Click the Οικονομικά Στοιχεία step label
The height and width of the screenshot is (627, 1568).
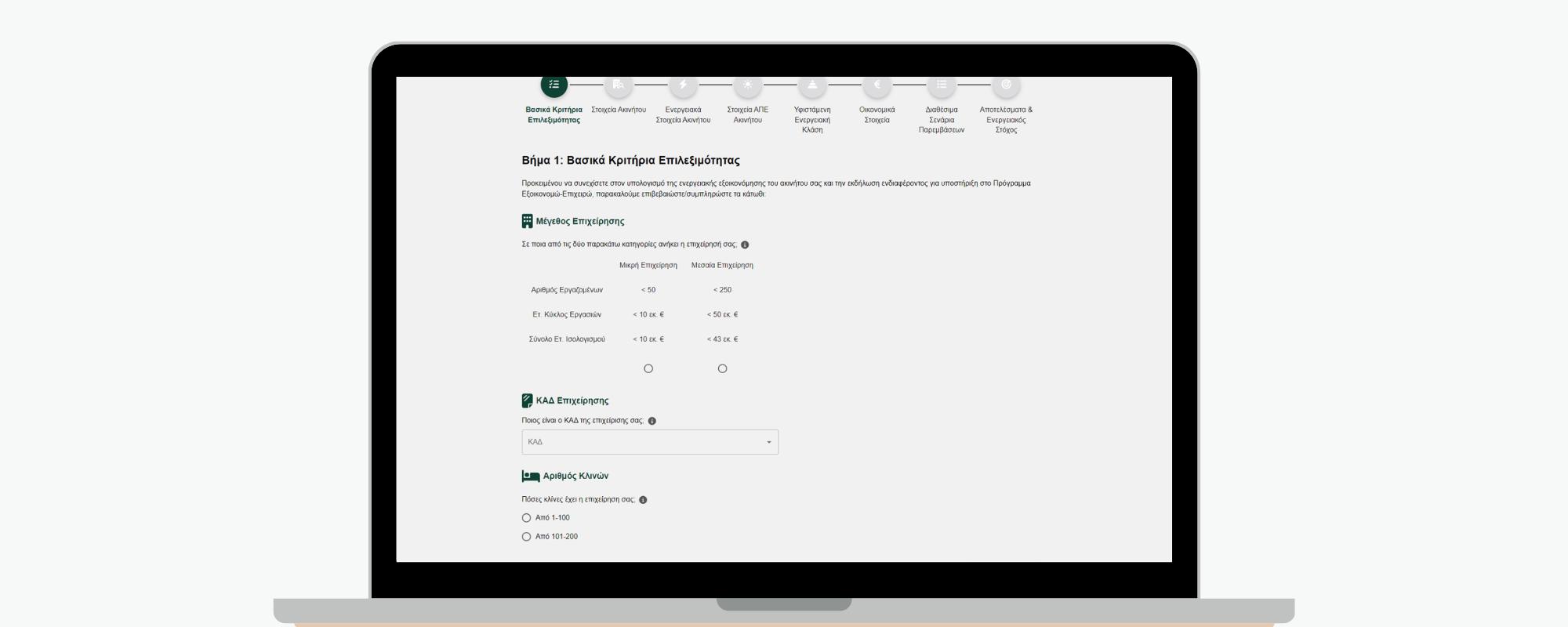point(877,115)
